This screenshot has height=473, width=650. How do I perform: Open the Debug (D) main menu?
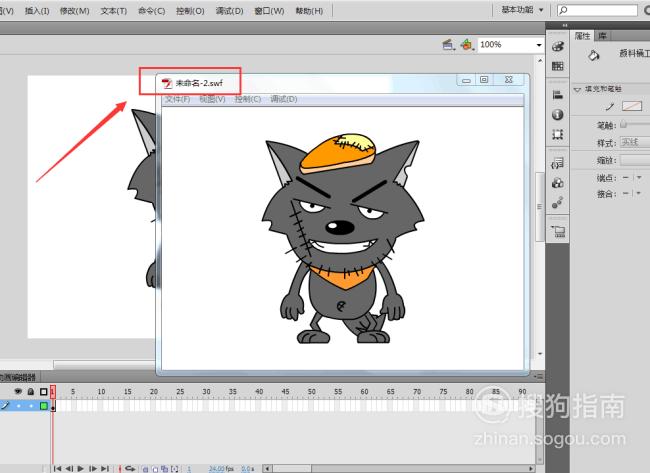point(229,11)
